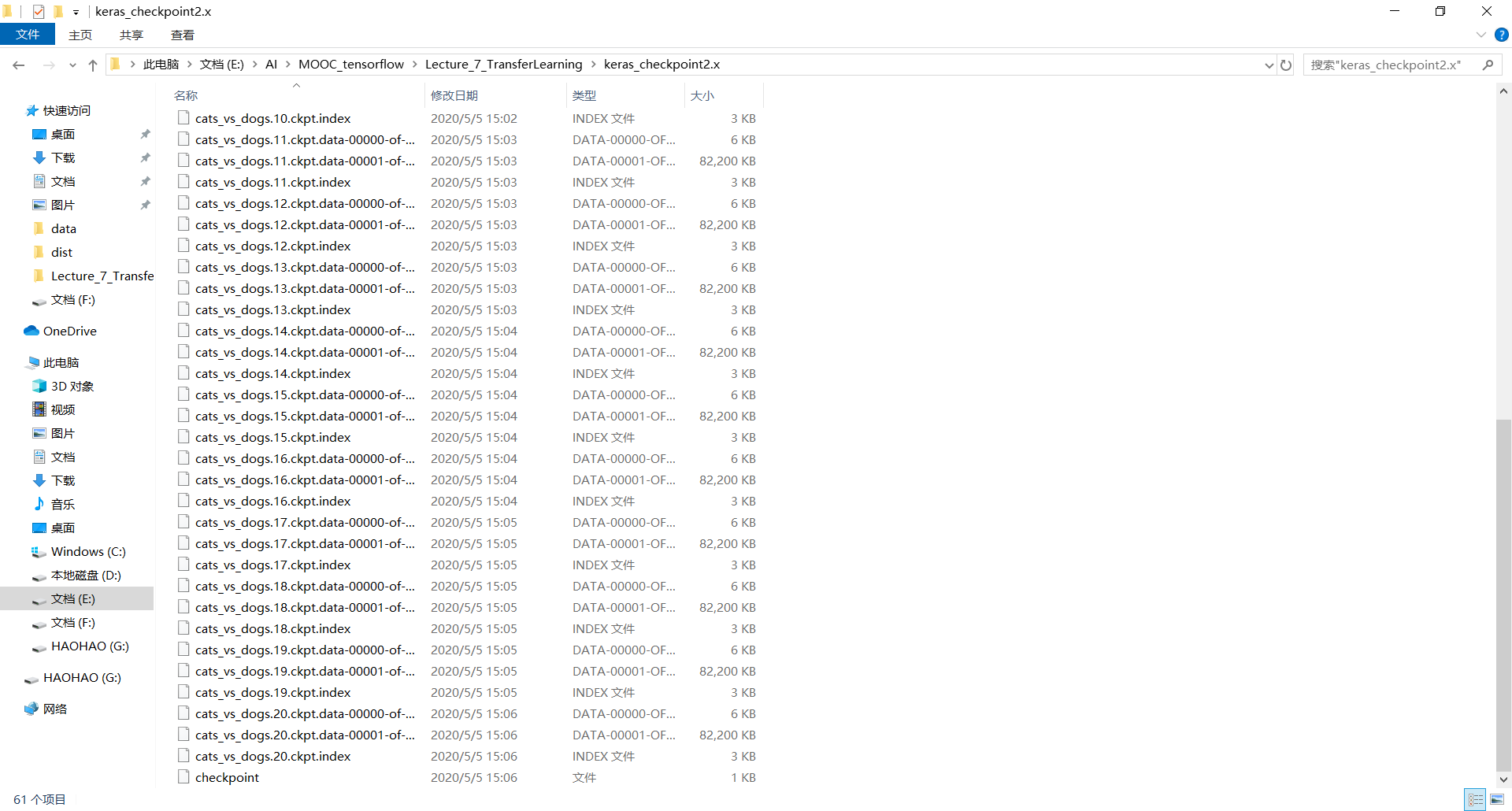The height and width of the screenshot is (811, 1512).
Task: Expand the ribbon with the chevron
Action: coord(1480,35)
